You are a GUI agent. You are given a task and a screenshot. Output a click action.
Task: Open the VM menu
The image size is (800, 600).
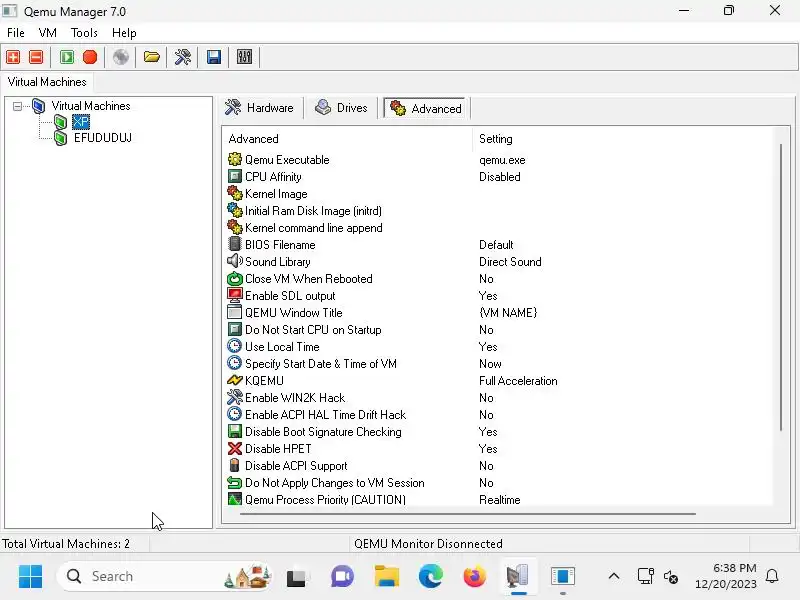click(47, 33)
